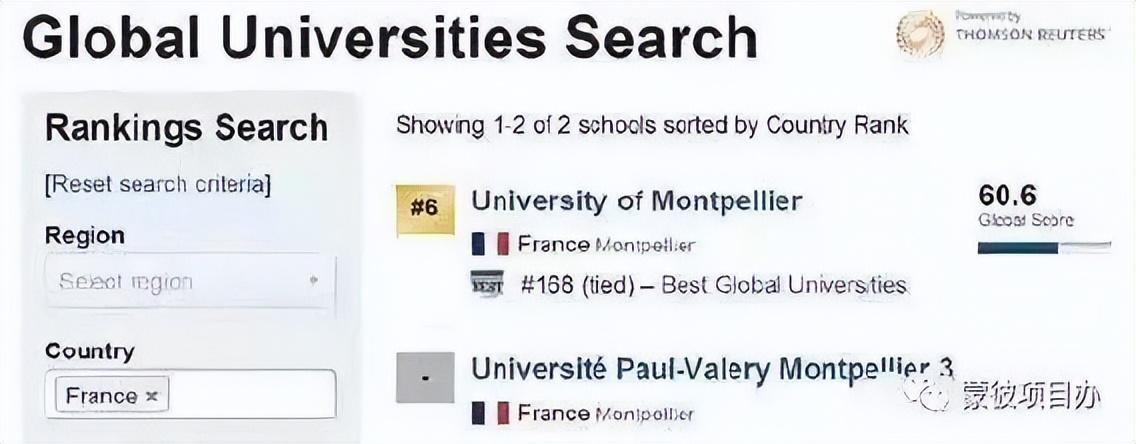Image resolution: width=1136 pixels, height=444 pixels.
Task: Click the 60.6 Global Score value
Action: point(1008,195)
